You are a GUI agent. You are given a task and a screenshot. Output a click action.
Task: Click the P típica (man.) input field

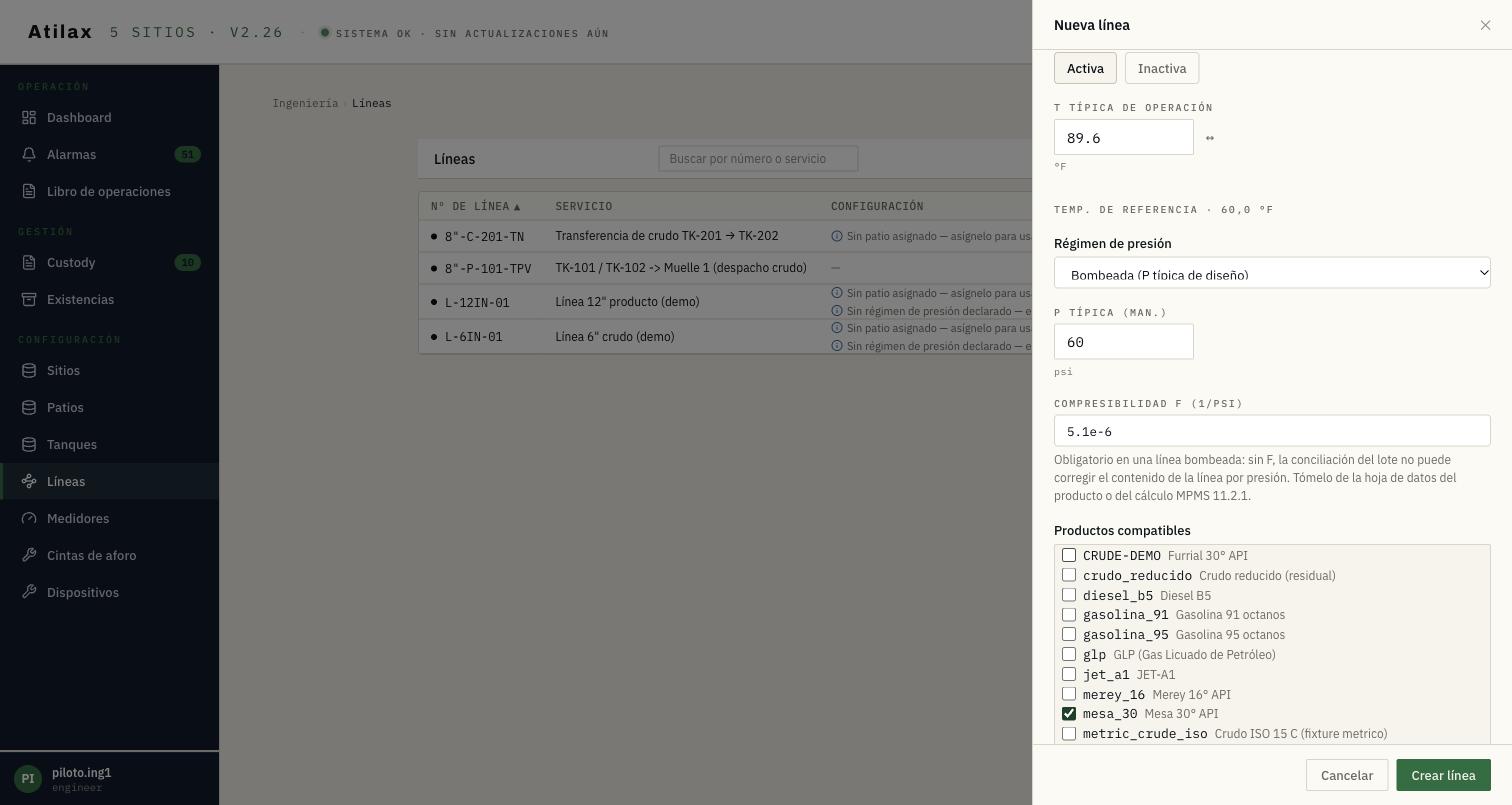[x=1124, y=342]
